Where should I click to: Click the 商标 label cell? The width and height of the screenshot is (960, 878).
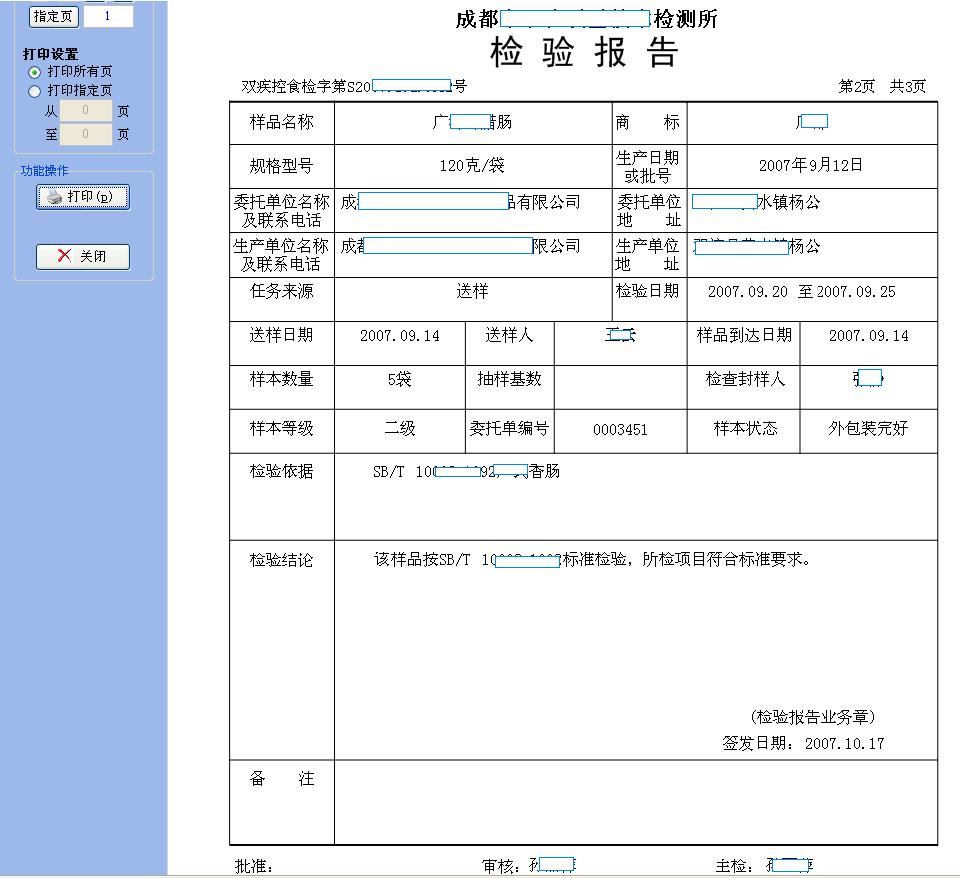[x=648, y=122]
